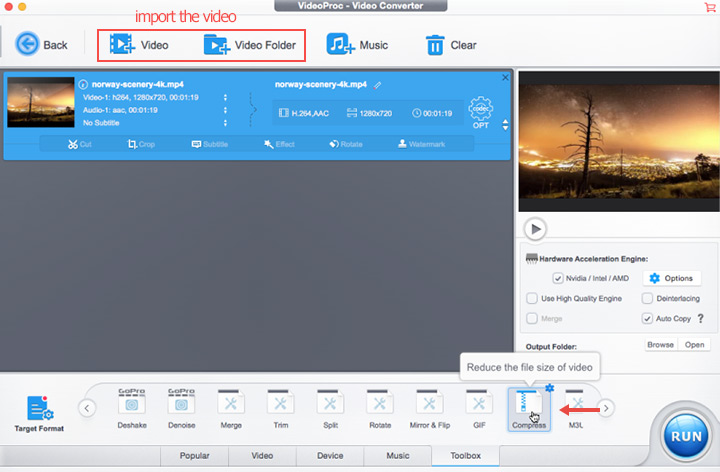Play the video preview

(534, 227)
